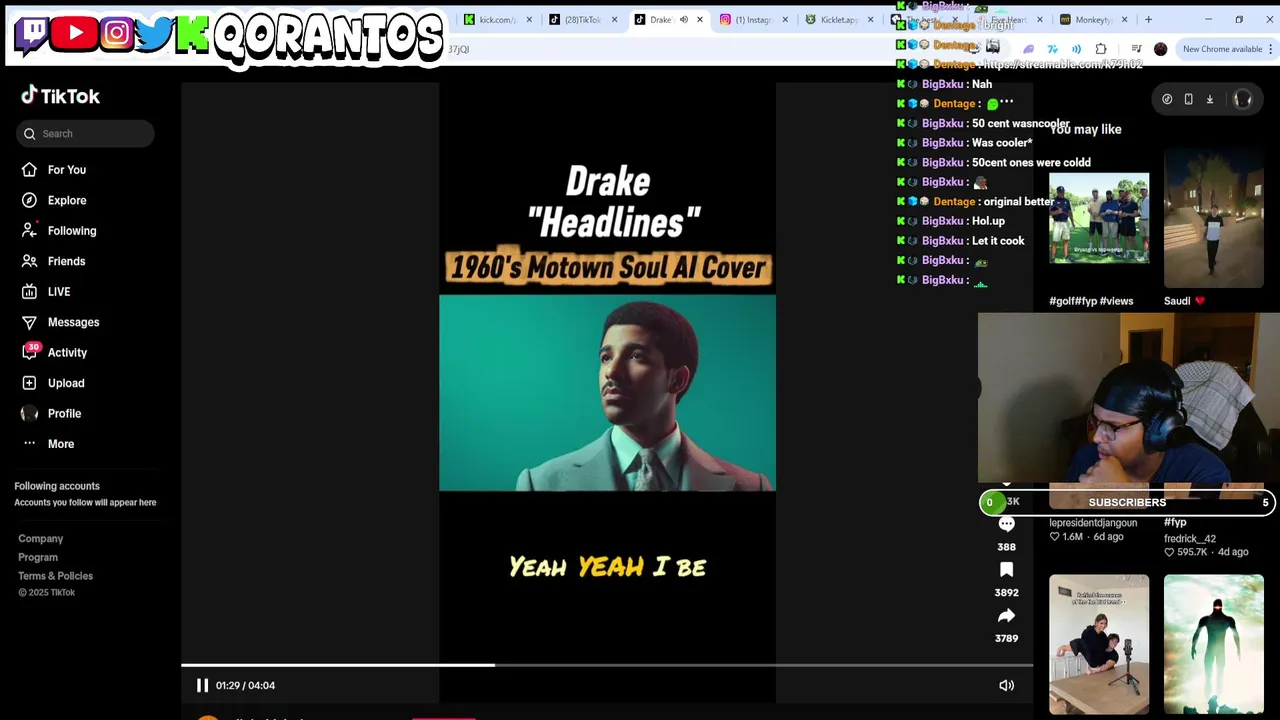Click the TikTok search field
This screenshot has height=720, width=1280.
tap(85, 134)
